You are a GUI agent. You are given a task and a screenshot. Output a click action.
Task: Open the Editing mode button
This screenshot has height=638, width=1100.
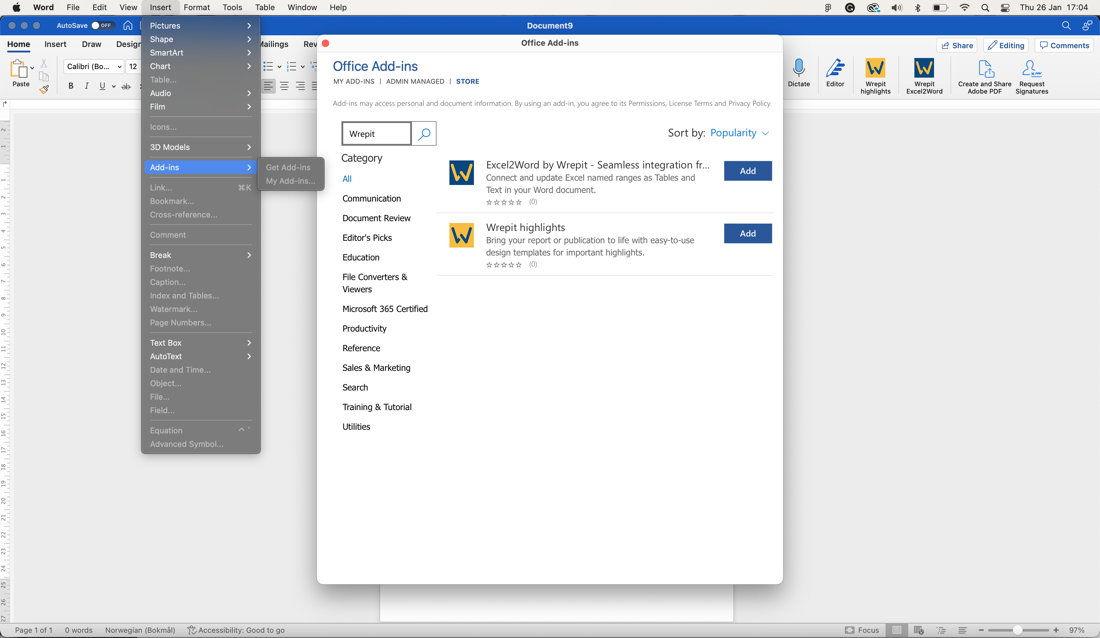1006,45
